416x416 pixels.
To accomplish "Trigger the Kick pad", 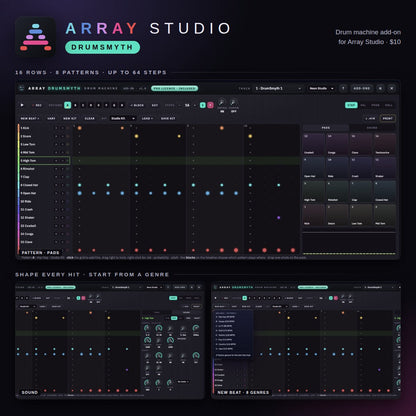I will coord(314,215).
